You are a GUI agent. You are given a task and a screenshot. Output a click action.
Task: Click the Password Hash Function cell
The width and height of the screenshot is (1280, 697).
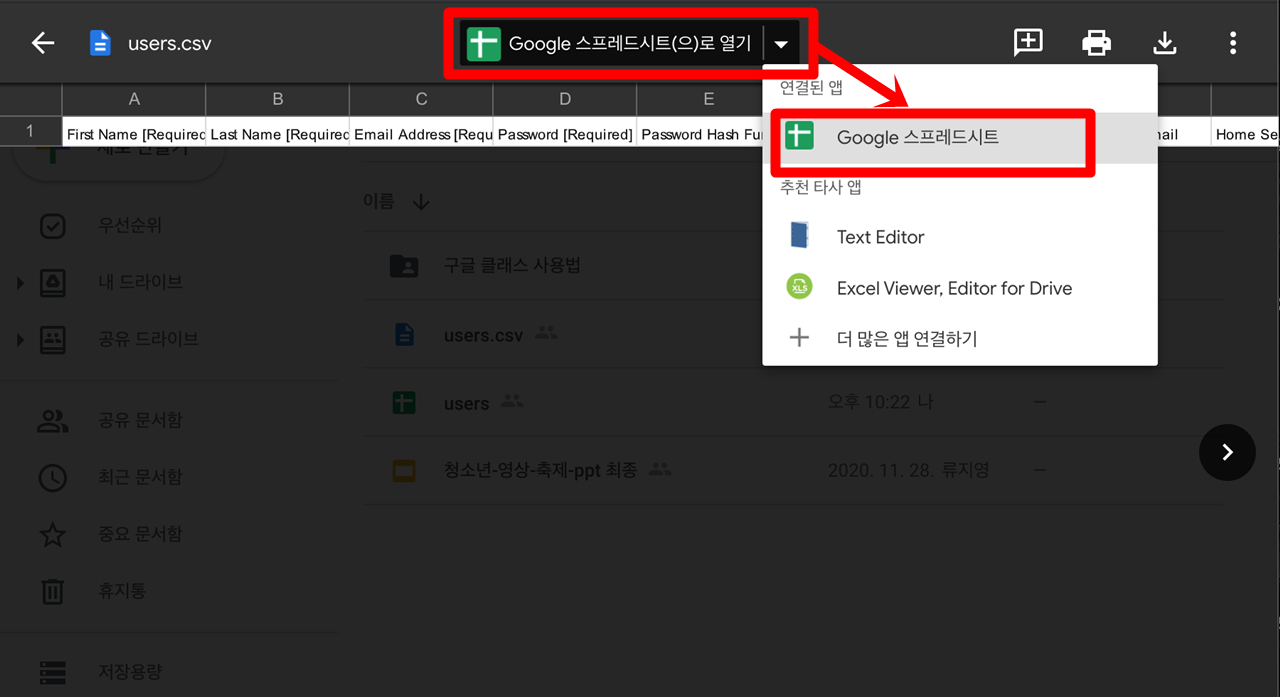pos(700,134)
